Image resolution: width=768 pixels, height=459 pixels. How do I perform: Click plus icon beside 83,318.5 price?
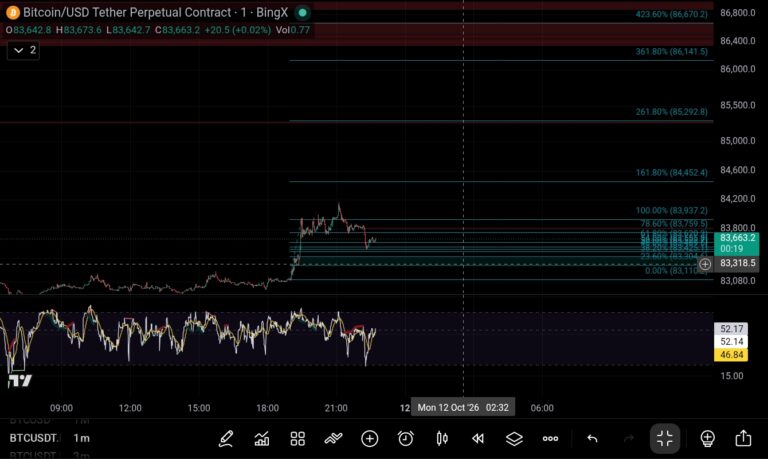705,264
